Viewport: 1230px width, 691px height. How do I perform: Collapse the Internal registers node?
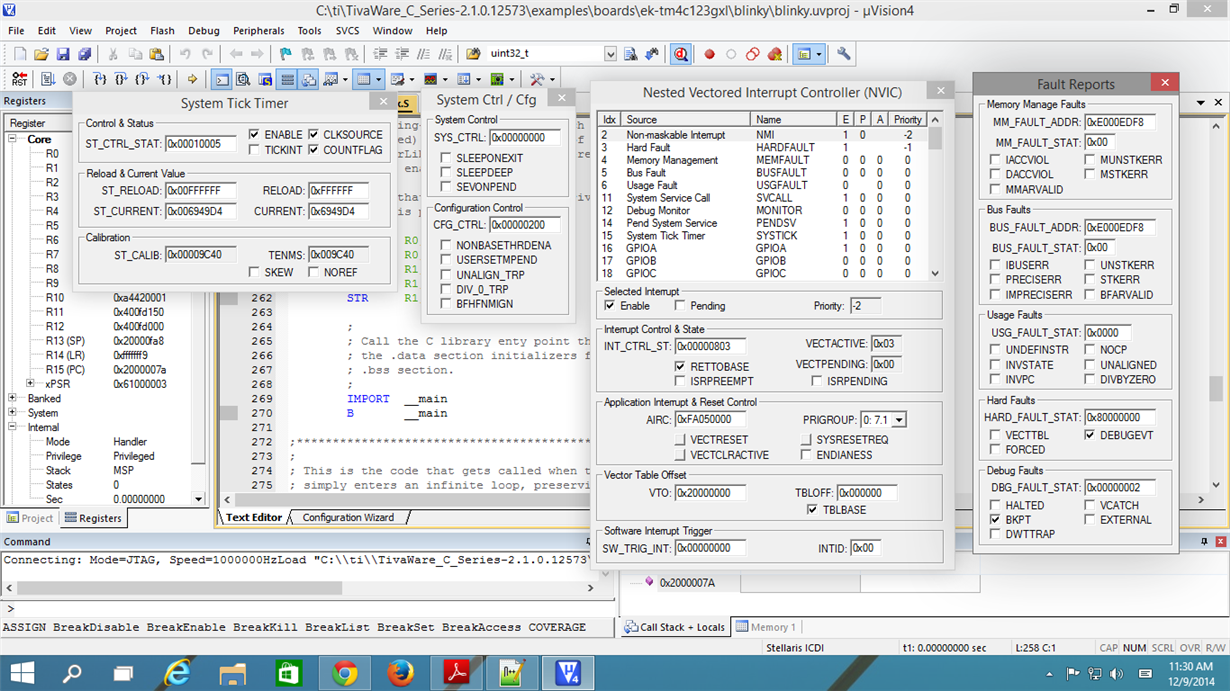pos(12,427)
